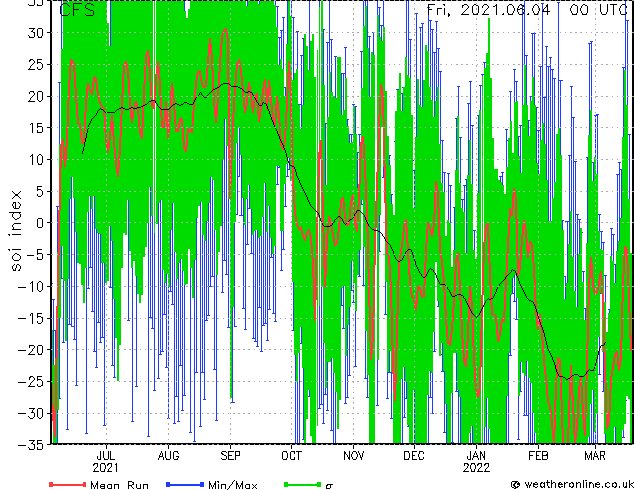Click the JAN 2022 x-axis label

[x=476, y=462]
